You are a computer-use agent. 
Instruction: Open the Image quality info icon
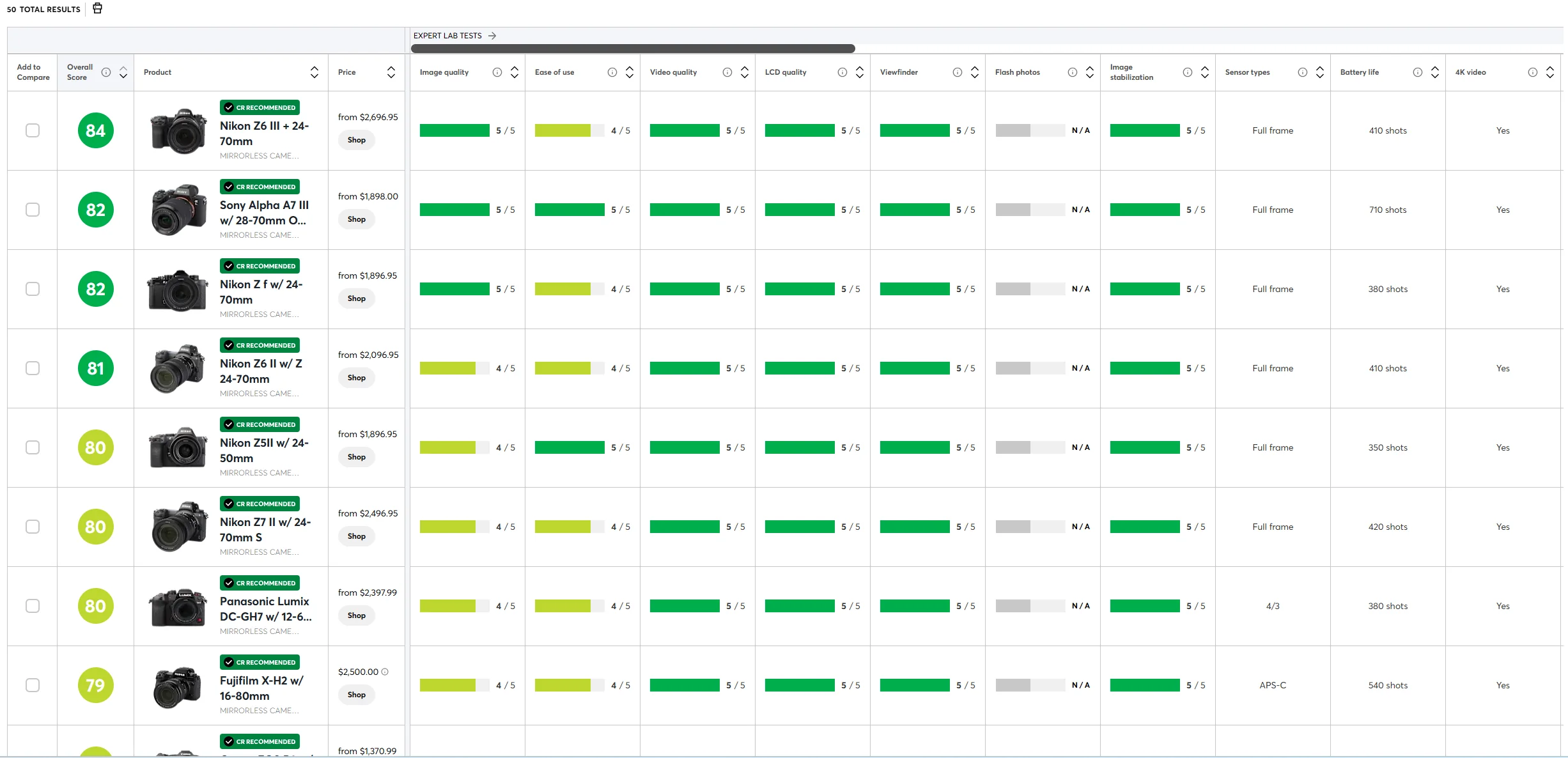497,72
